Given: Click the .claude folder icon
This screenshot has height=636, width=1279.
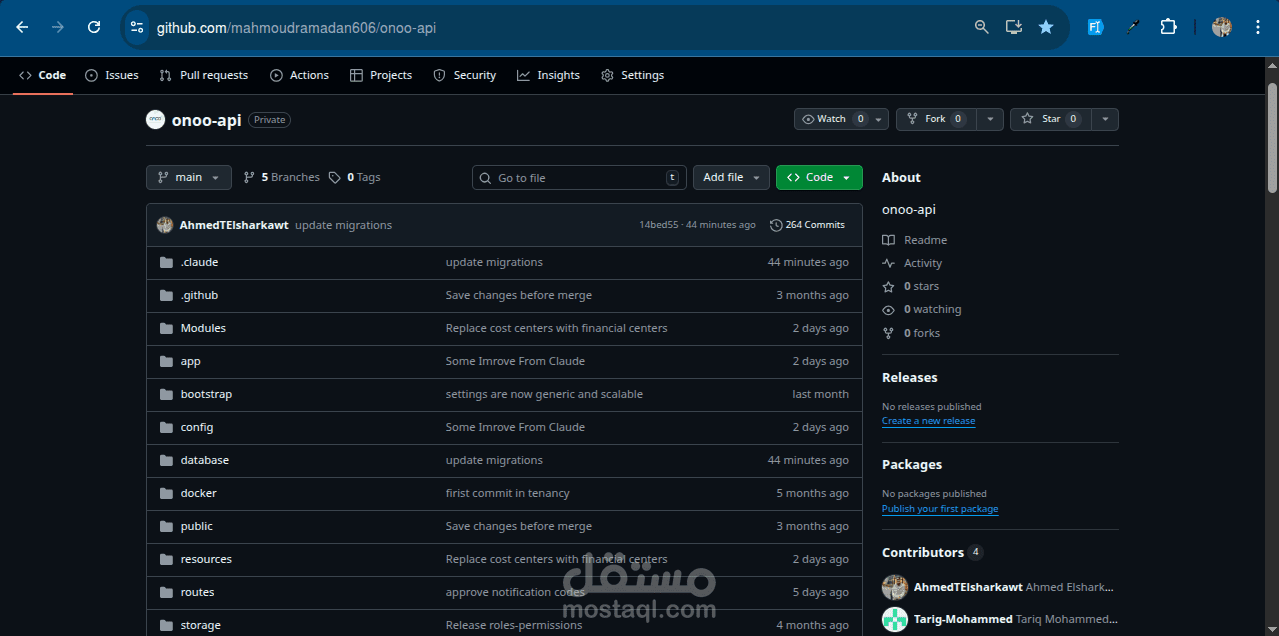Looking at the screenshot, I should [166, 262].
